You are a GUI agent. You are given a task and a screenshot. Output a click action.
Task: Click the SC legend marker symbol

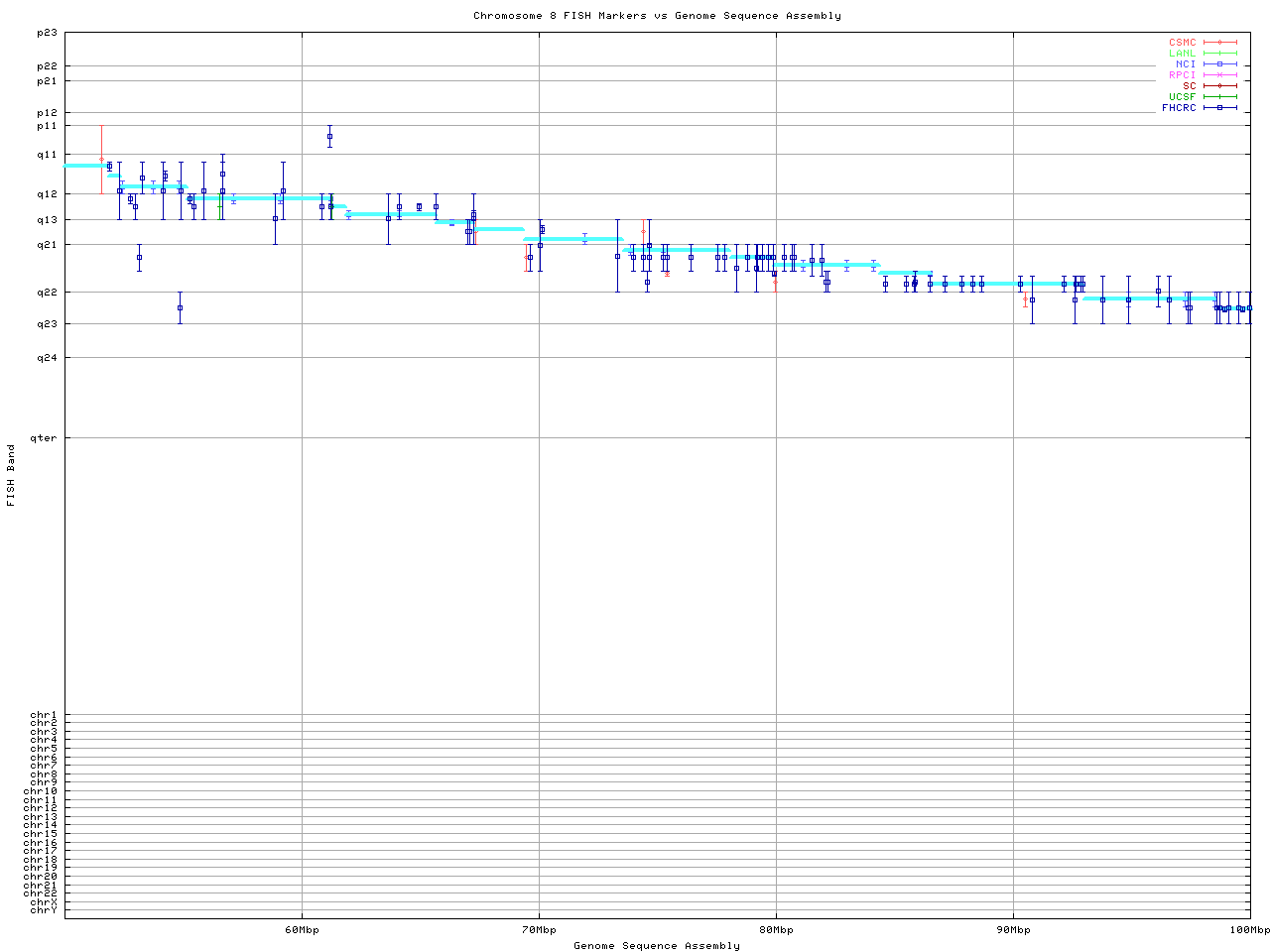click(x=1219, y=86)
